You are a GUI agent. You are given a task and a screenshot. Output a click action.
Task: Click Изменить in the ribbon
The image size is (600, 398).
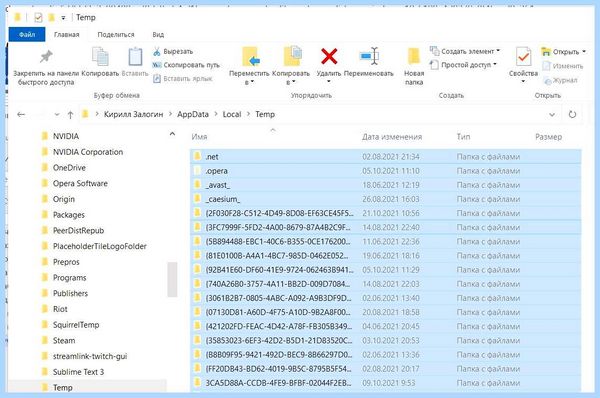pyautogui.click(x=563, y=66)
